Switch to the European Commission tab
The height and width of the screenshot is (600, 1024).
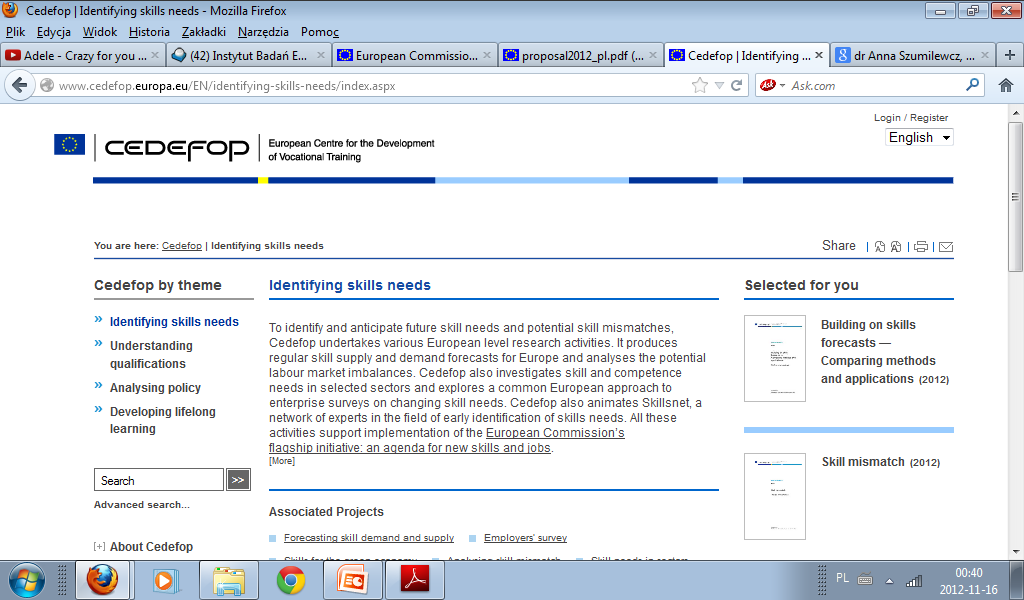tap(414, 55)
